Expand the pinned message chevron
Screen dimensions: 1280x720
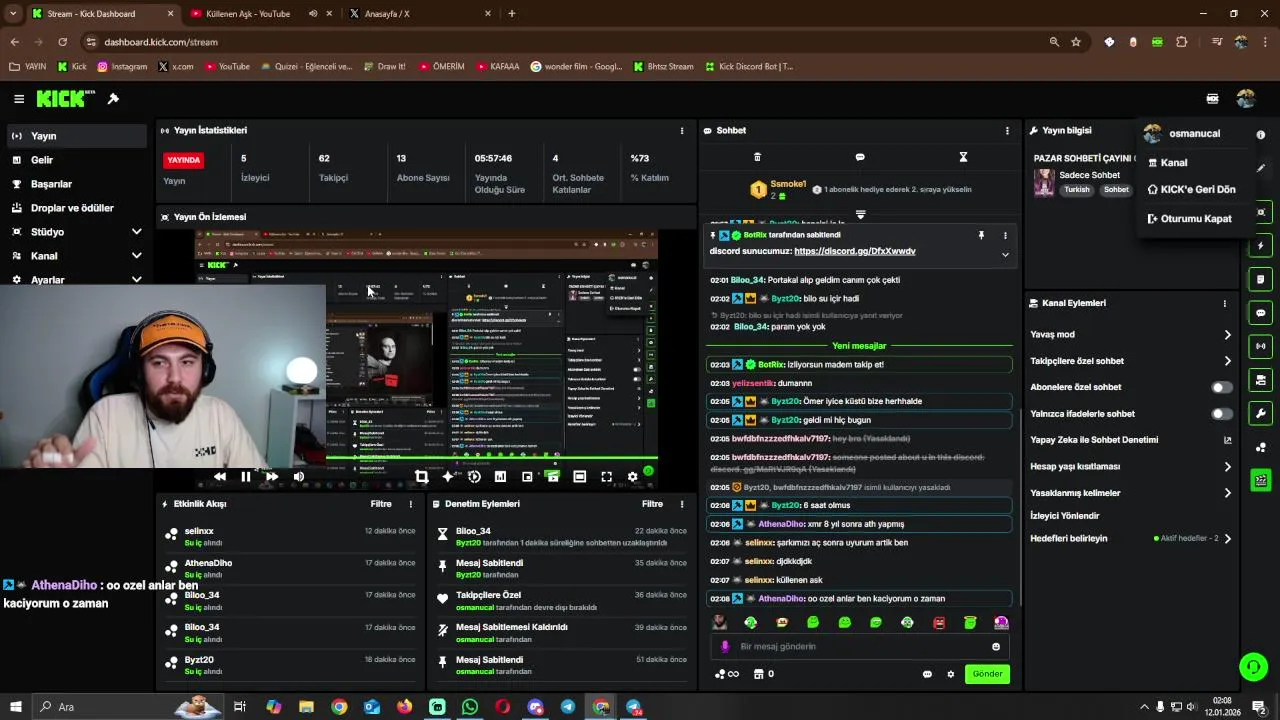(1005, 254)
